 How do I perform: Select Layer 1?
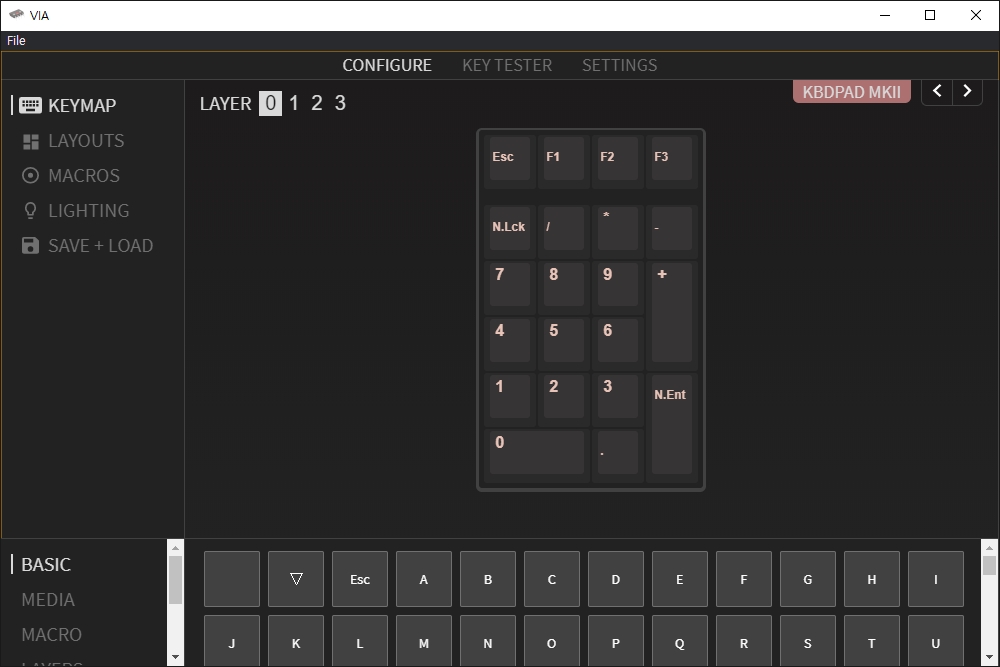294,103
